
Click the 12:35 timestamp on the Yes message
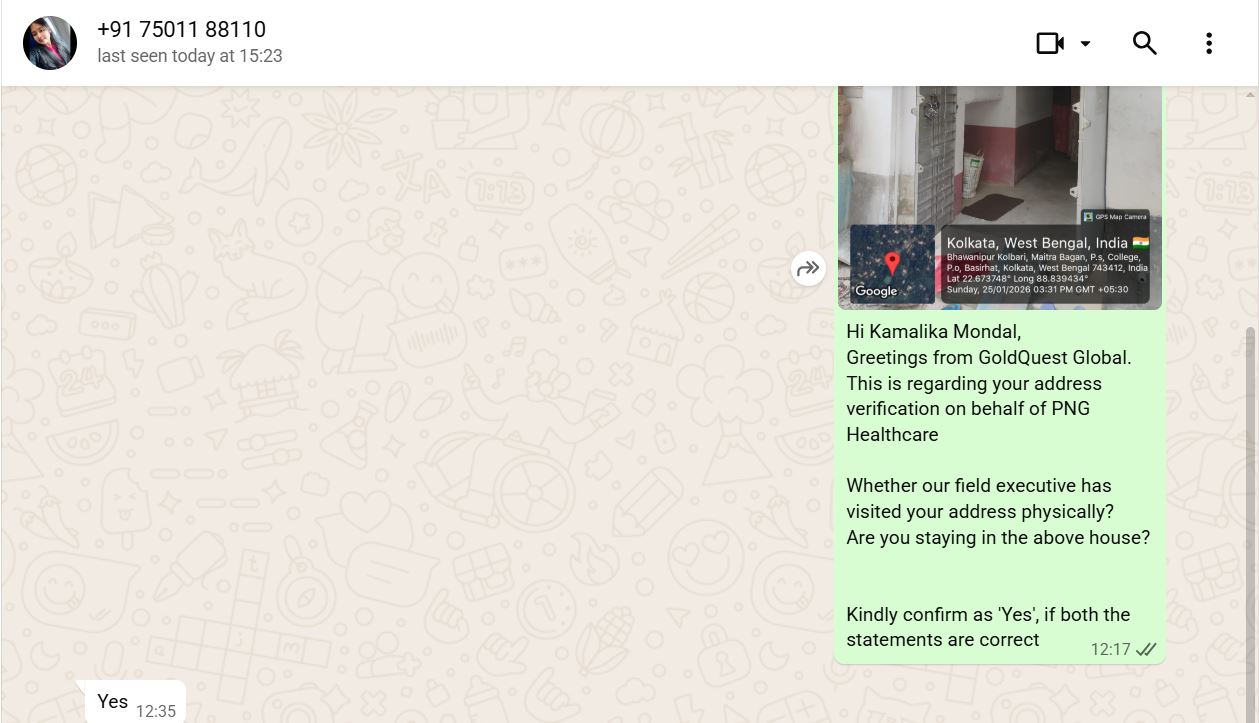[x=156, y=711]
